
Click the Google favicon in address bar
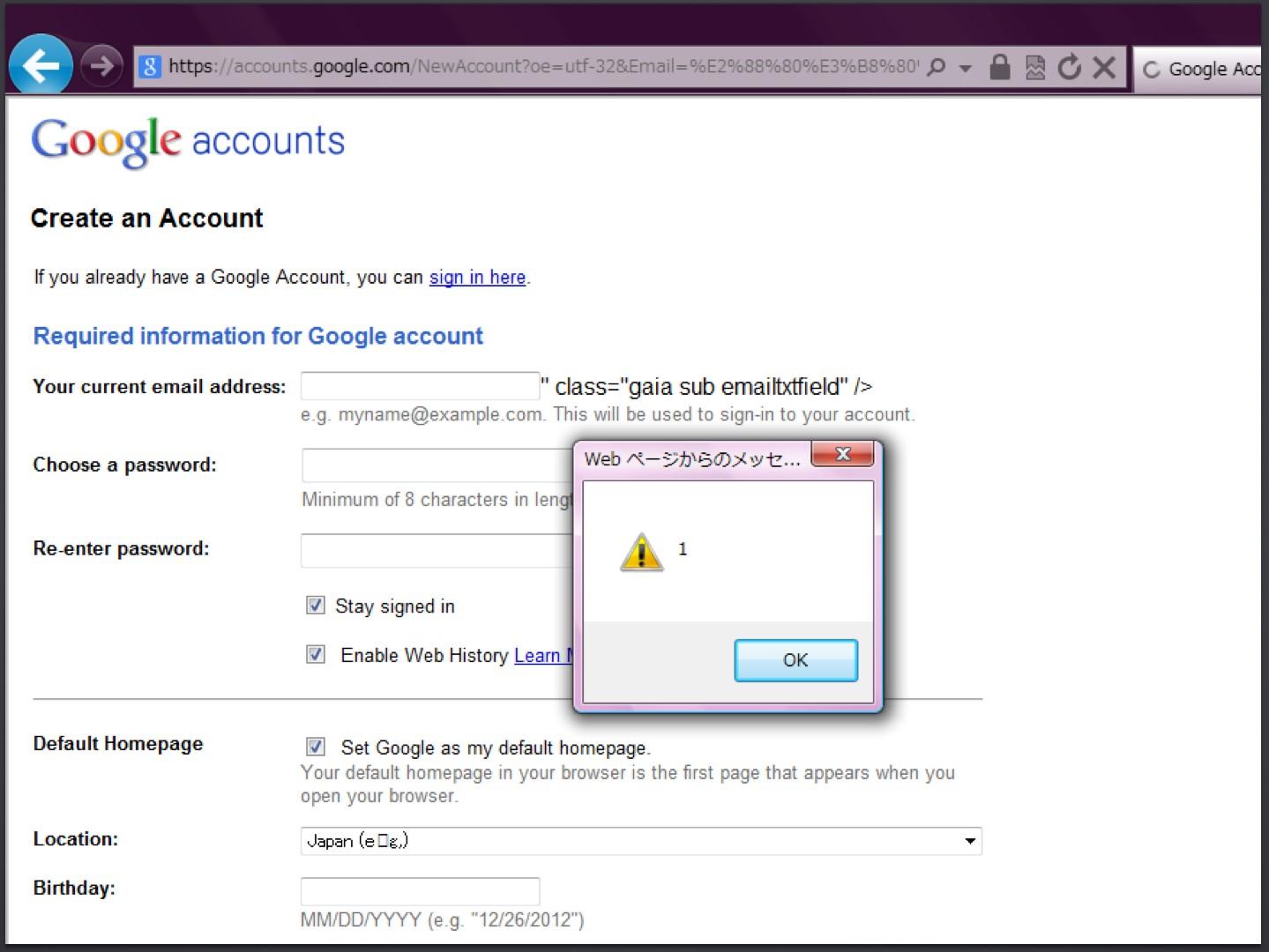[x=150, y=66]
